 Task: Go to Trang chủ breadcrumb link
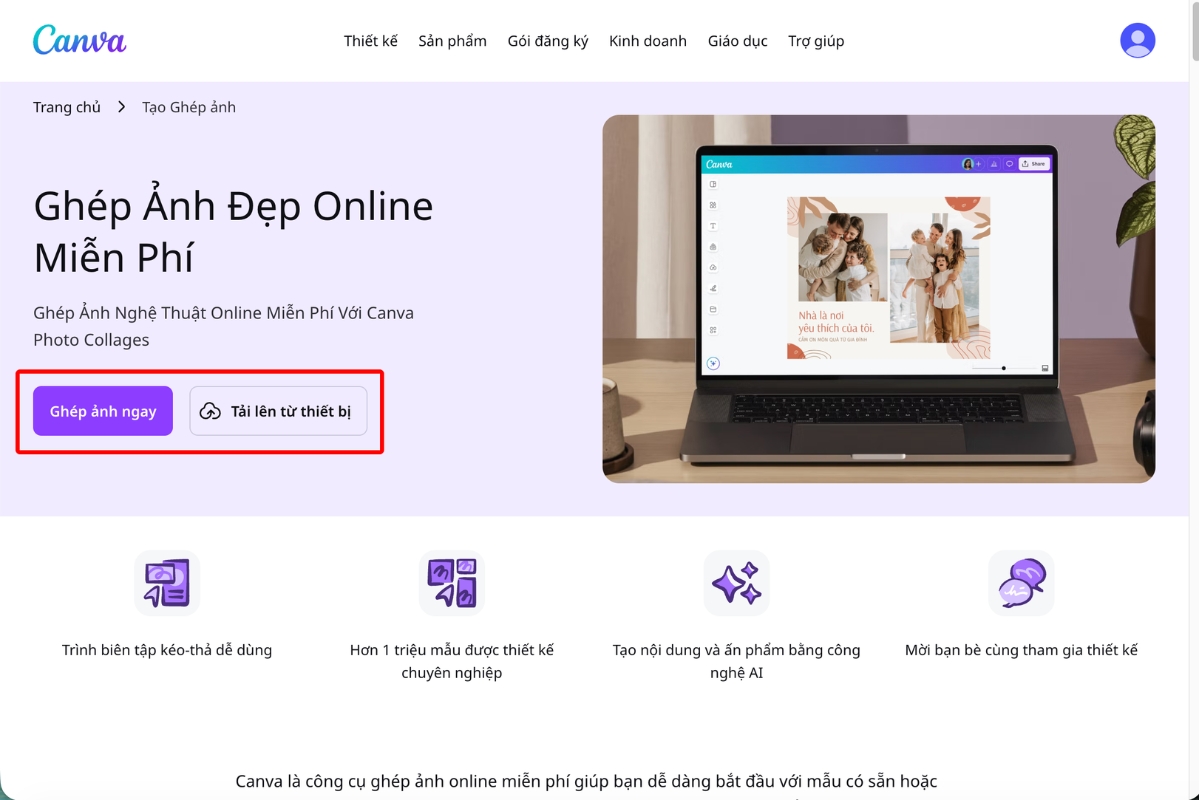click(x=67, y=107)
